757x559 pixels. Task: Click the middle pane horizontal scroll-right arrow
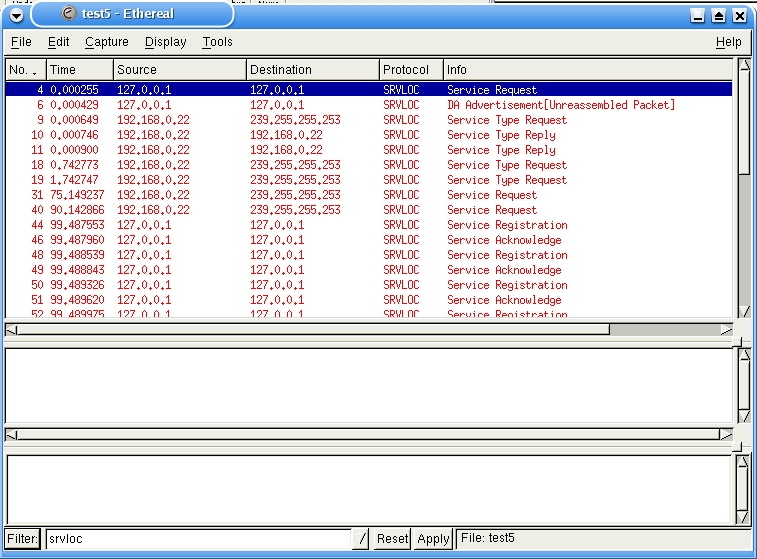tap(726, 434)
